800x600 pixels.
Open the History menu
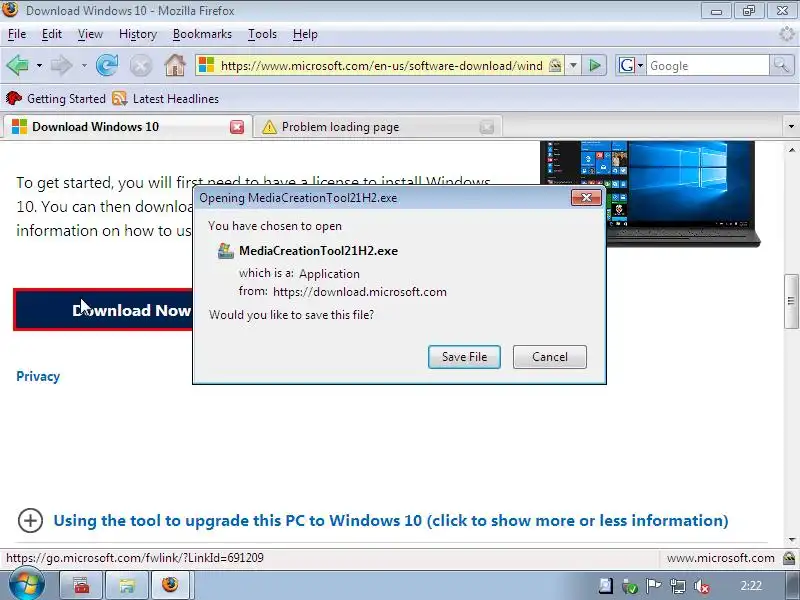[x=138, y=34]
